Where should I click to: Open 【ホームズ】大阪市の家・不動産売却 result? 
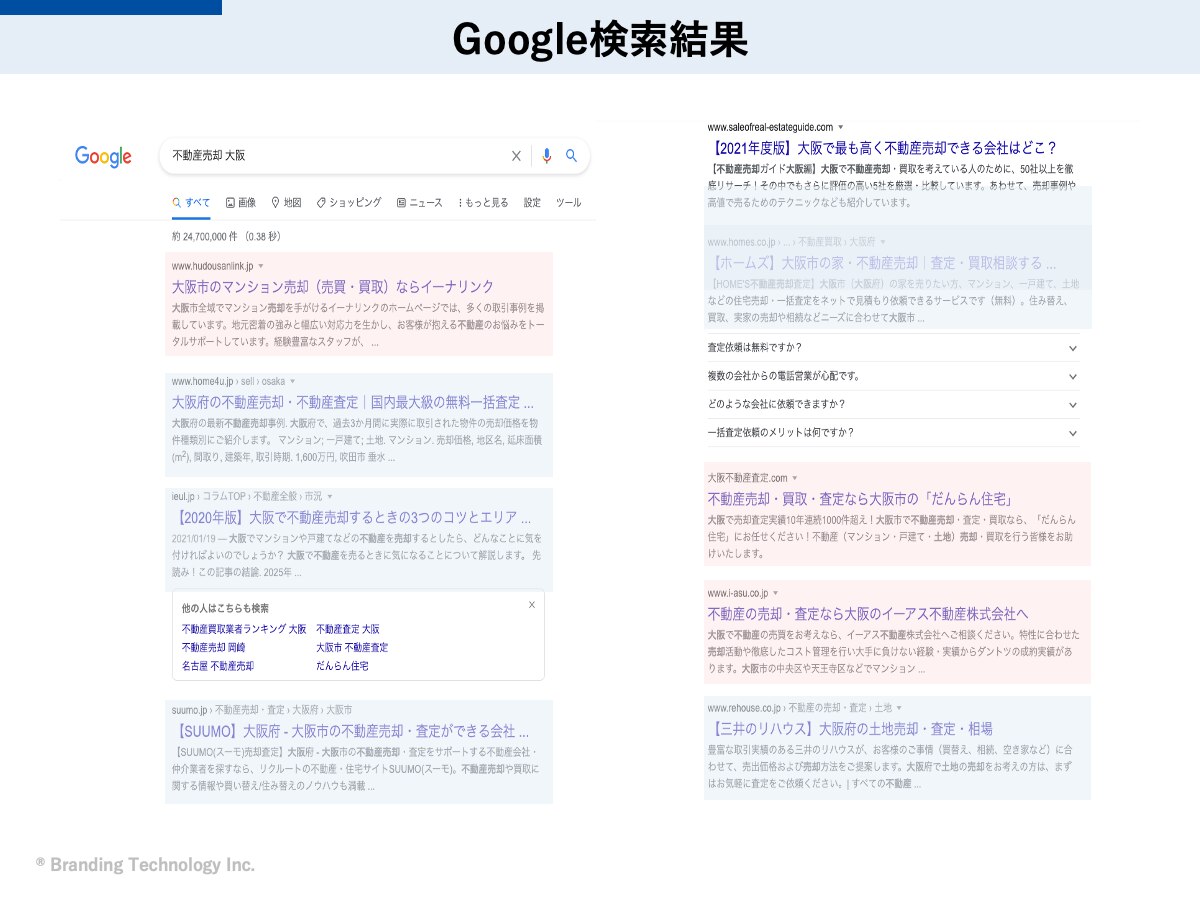[x=882, y=263]
